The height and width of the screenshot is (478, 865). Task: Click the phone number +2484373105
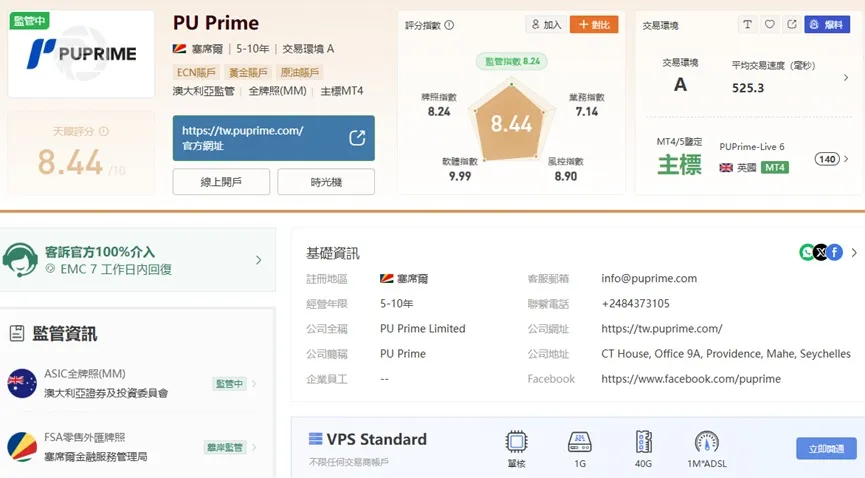[x=635, y=304]
